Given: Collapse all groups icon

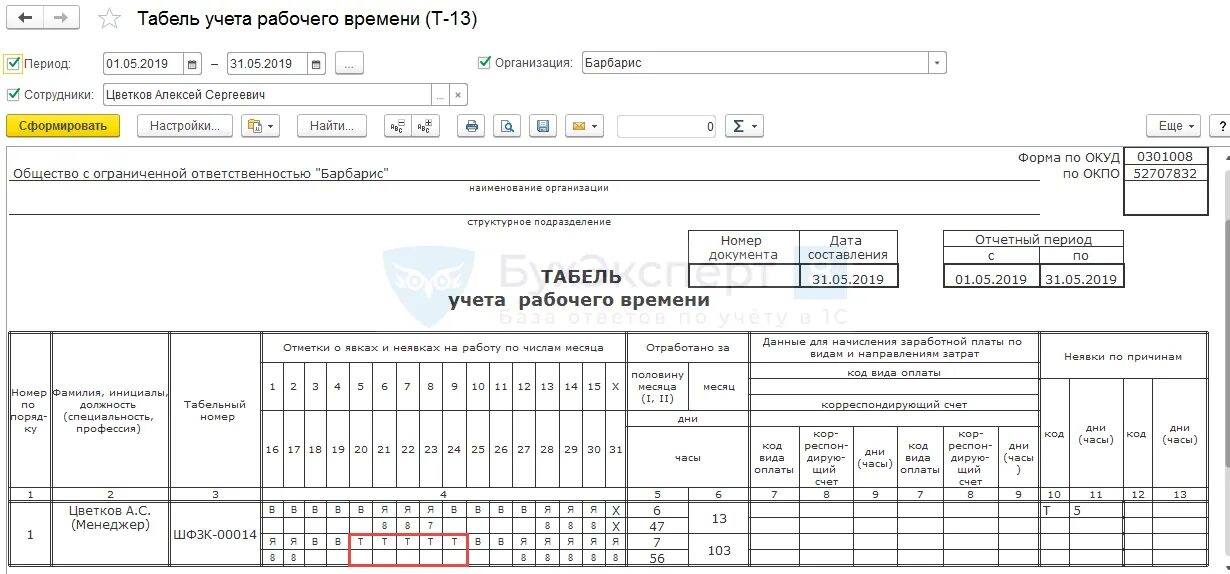Looking at the screenshot, I should [397, 126].
